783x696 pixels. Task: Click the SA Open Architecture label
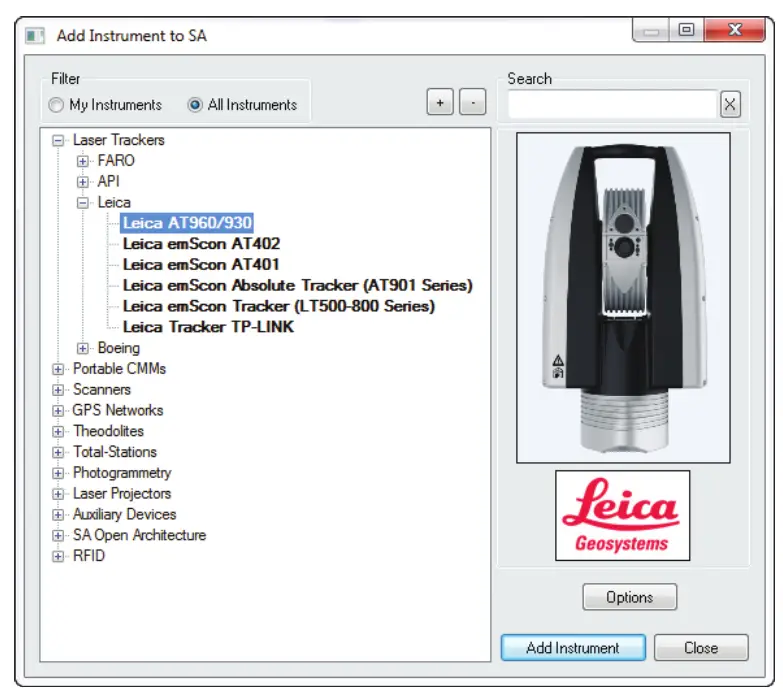tap(139, 535)
